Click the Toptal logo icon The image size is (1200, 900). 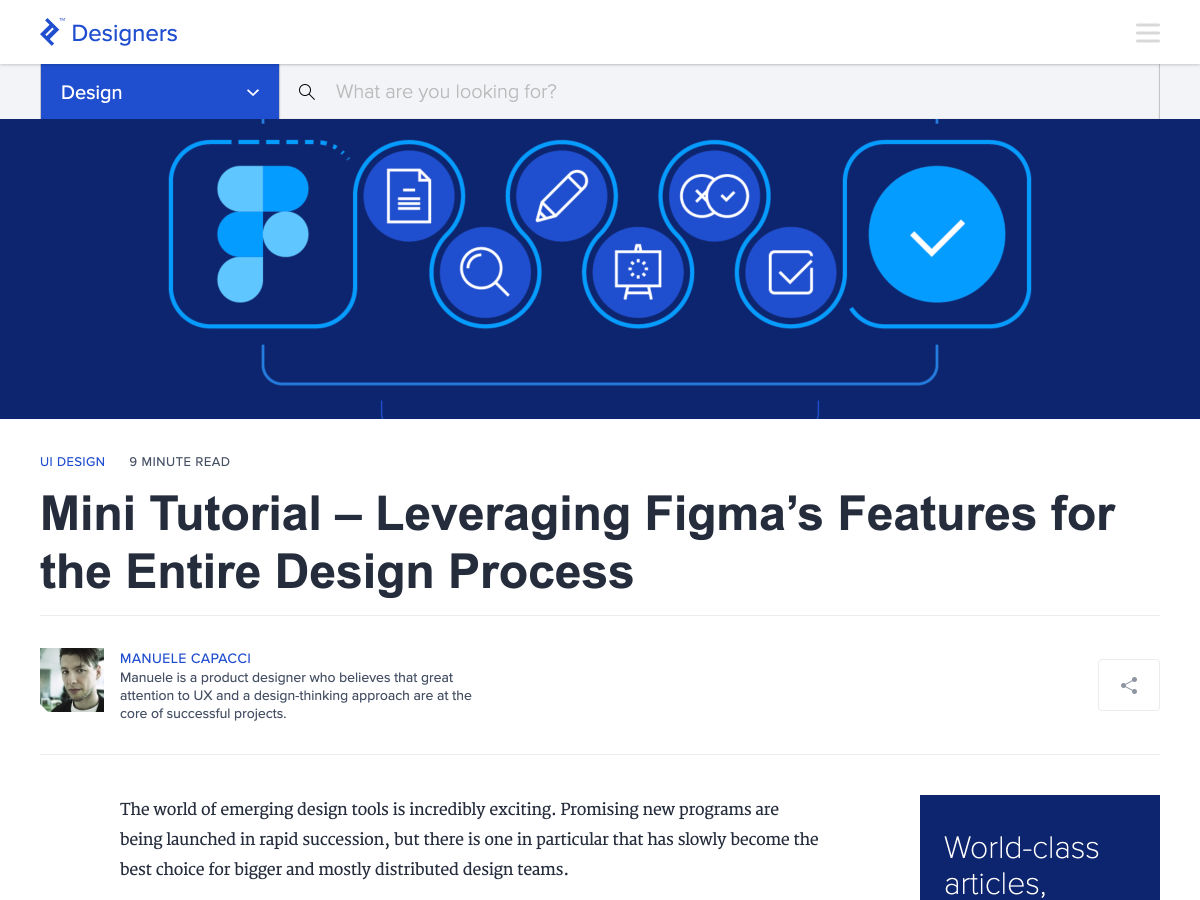click(51, 32)
